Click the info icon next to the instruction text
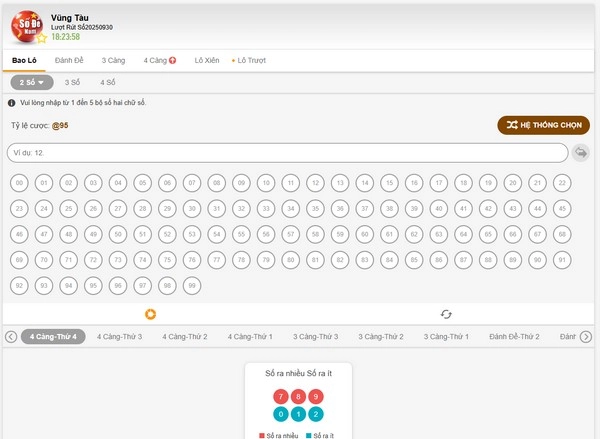Image resolution: width=600 pixels, height=439 pixels. [x=11, y=103]
